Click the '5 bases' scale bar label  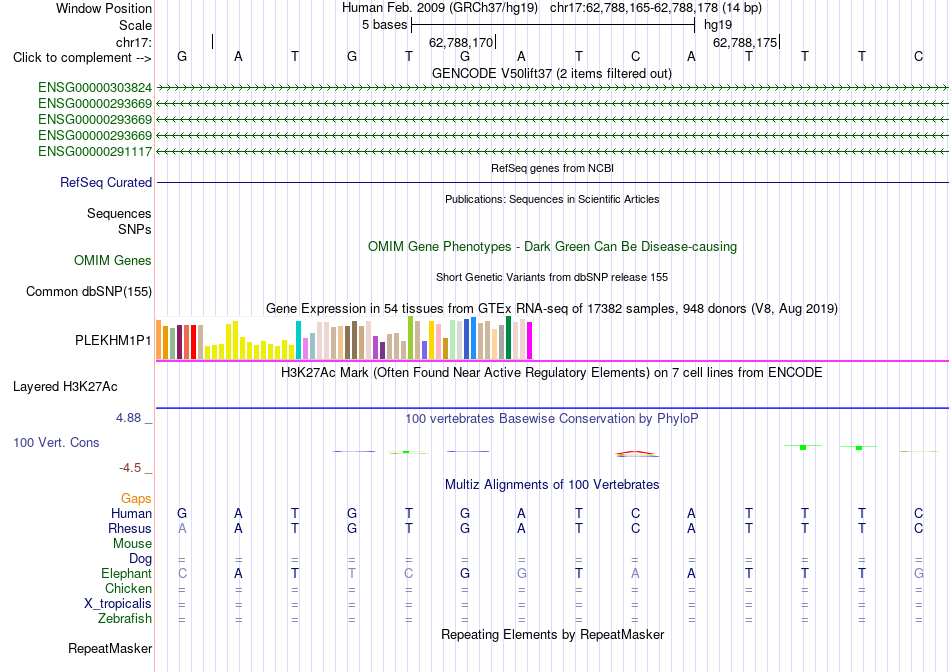tap(385, 25)
